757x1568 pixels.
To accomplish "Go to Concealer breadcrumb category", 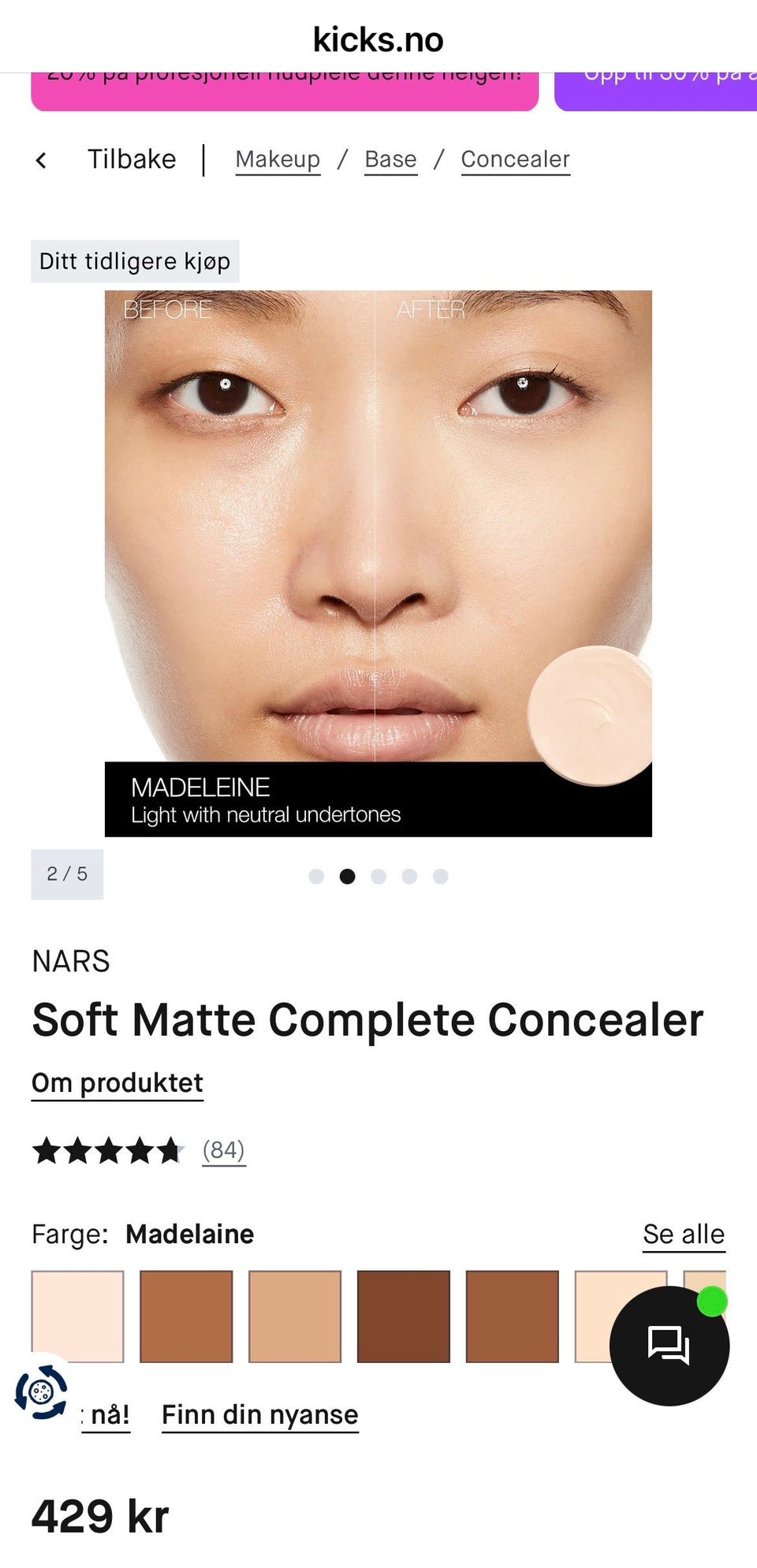I will (516, 159).
